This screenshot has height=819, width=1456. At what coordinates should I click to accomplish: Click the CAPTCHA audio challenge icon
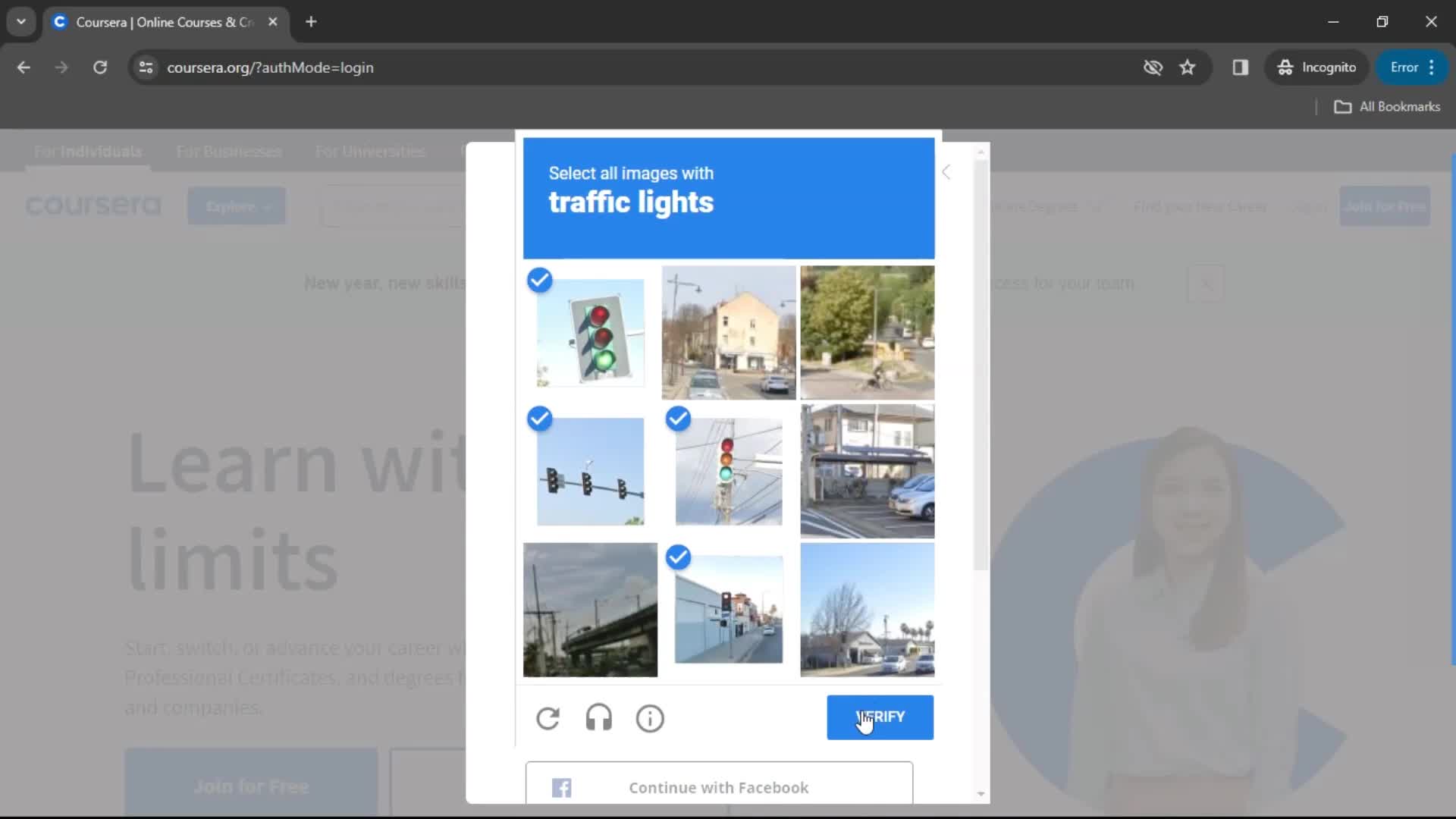tap(598, 718)
